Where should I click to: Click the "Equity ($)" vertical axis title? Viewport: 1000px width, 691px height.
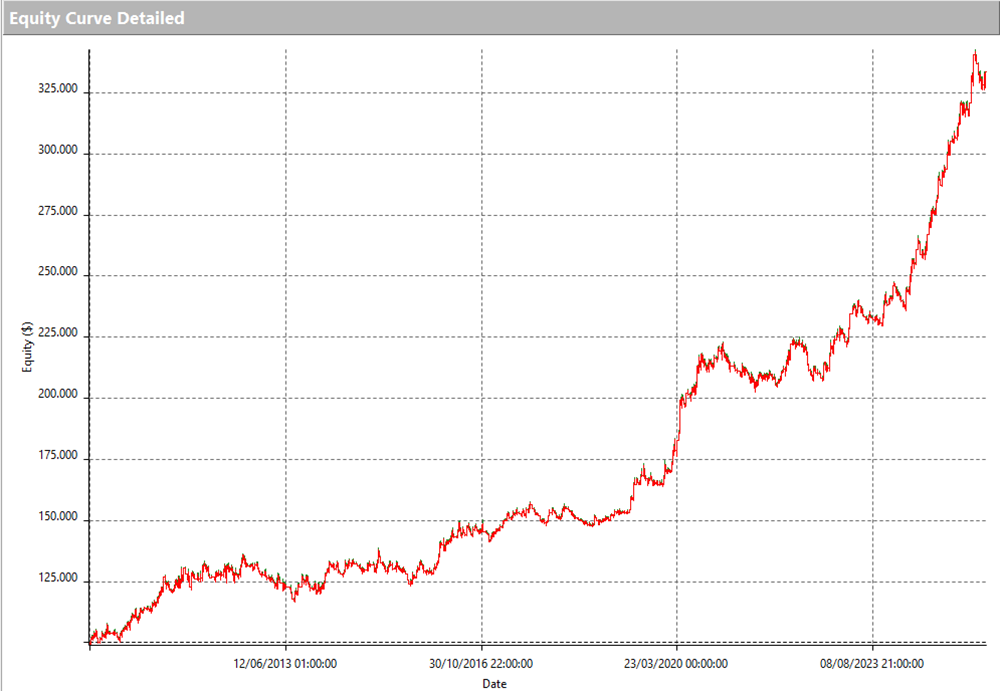point(27,346)
